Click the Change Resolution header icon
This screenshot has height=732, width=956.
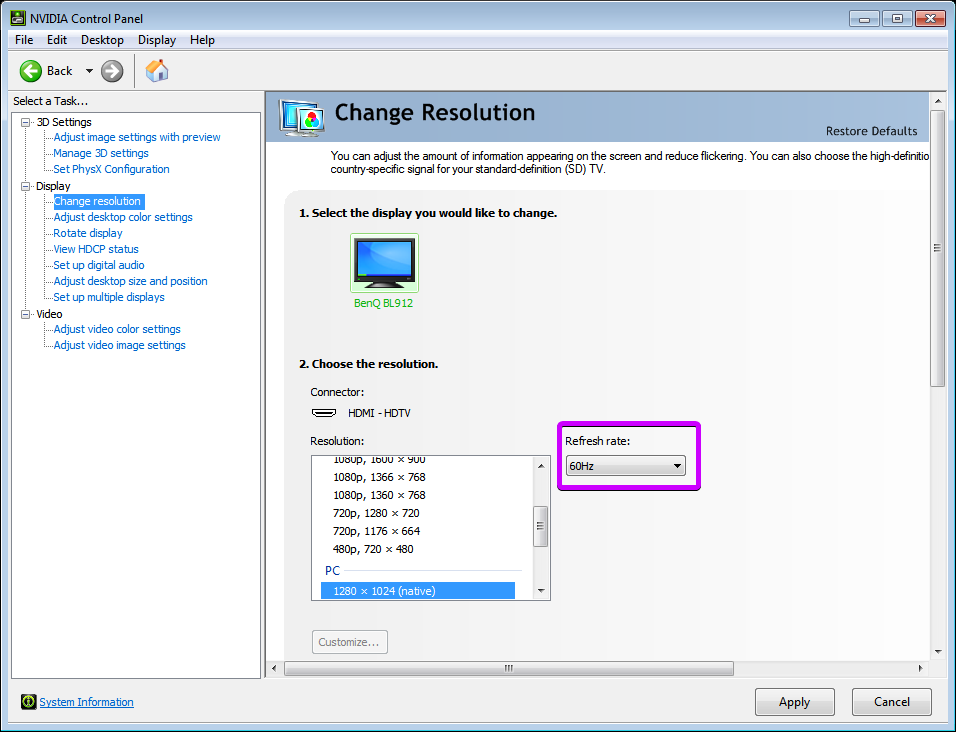pyautogui.click(x=301, y=117)
